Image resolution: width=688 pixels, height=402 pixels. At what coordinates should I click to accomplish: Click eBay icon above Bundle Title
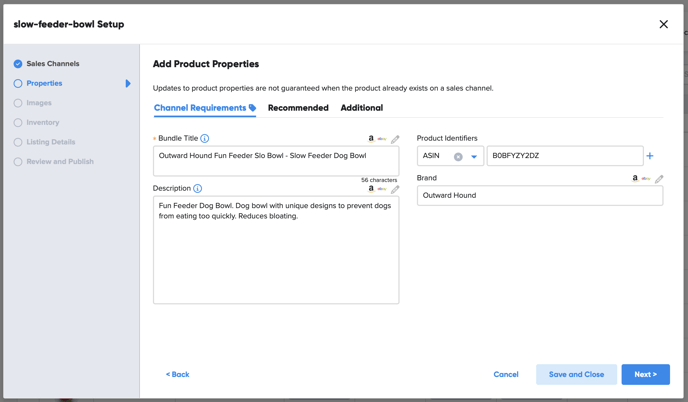point(382,139)
